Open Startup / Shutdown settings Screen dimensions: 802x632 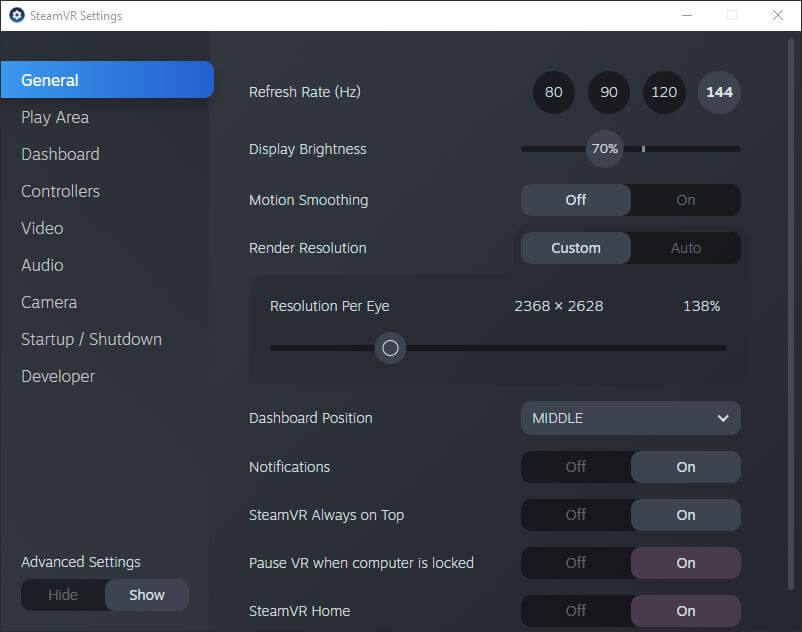click(x=92, y=340)
